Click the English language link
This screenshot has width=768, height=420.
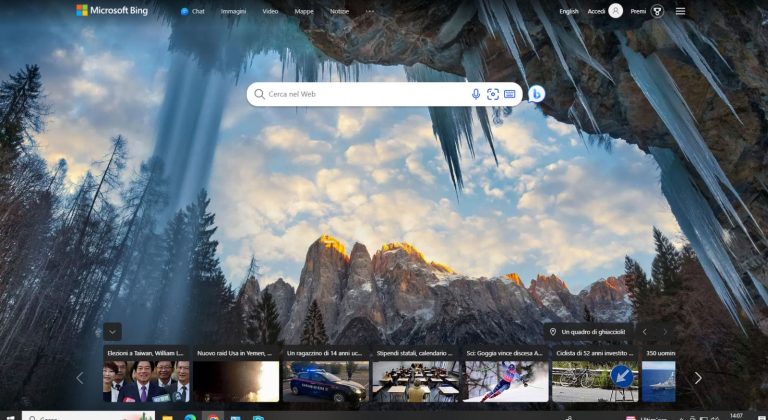coord(569,11)
